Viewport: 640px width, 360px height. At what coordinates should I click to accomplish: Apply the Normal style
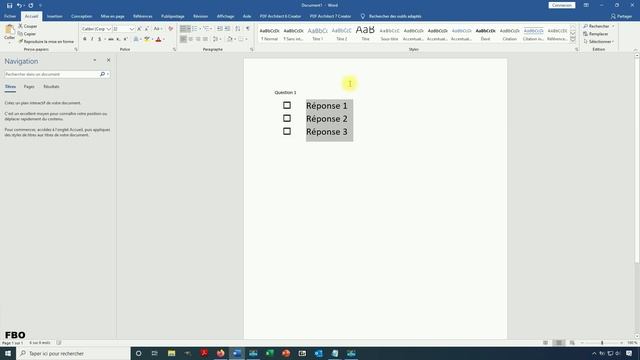click(x=269, y=33)
